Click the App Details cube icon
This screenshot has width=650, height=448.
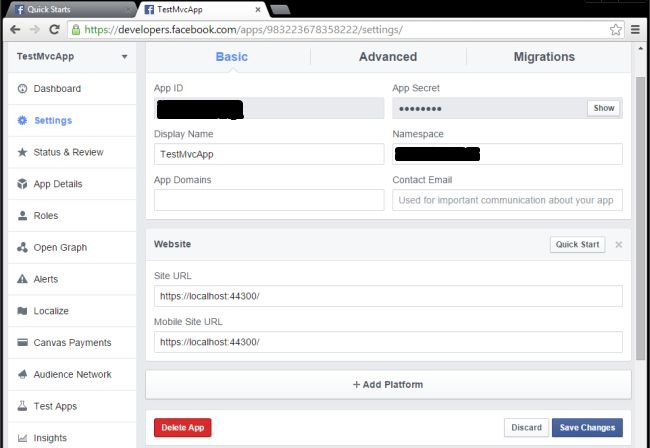pyautogui.click(x=22, y=184)
